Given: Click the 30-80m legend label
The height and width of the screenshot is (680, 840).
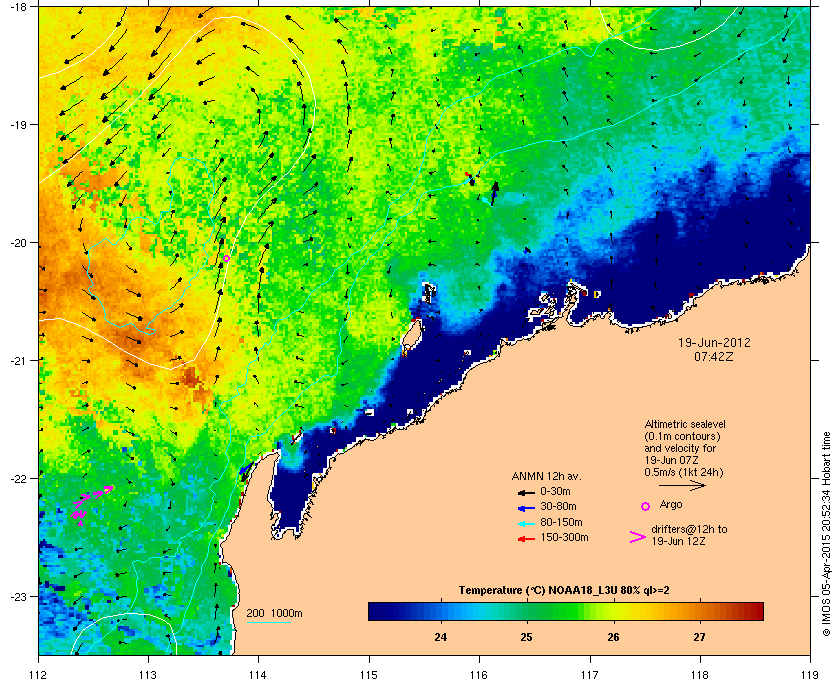Looking at the screenshot, I should 558,506.
